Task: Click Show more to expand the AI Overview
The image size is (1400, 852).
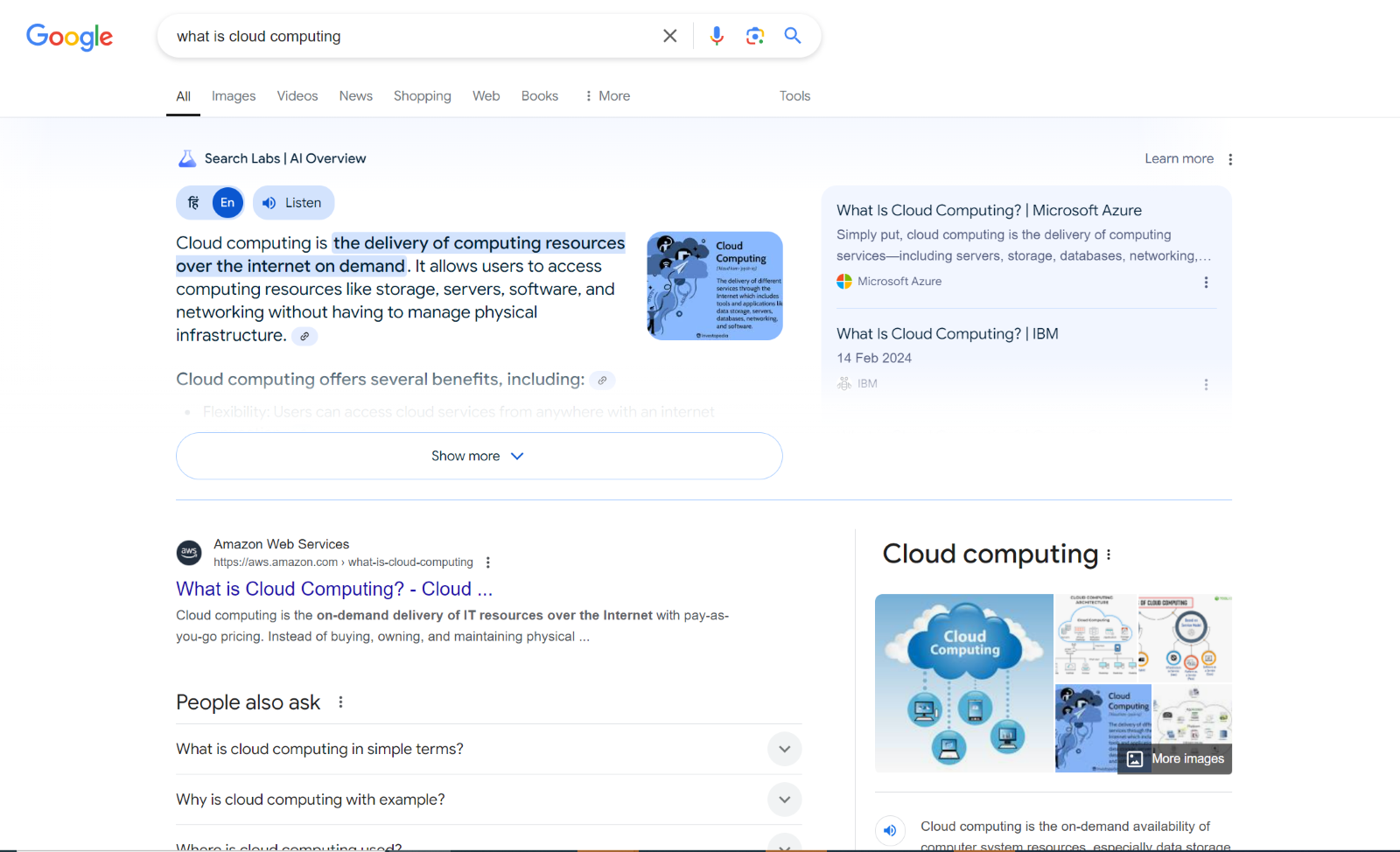Action: point(478,456)
